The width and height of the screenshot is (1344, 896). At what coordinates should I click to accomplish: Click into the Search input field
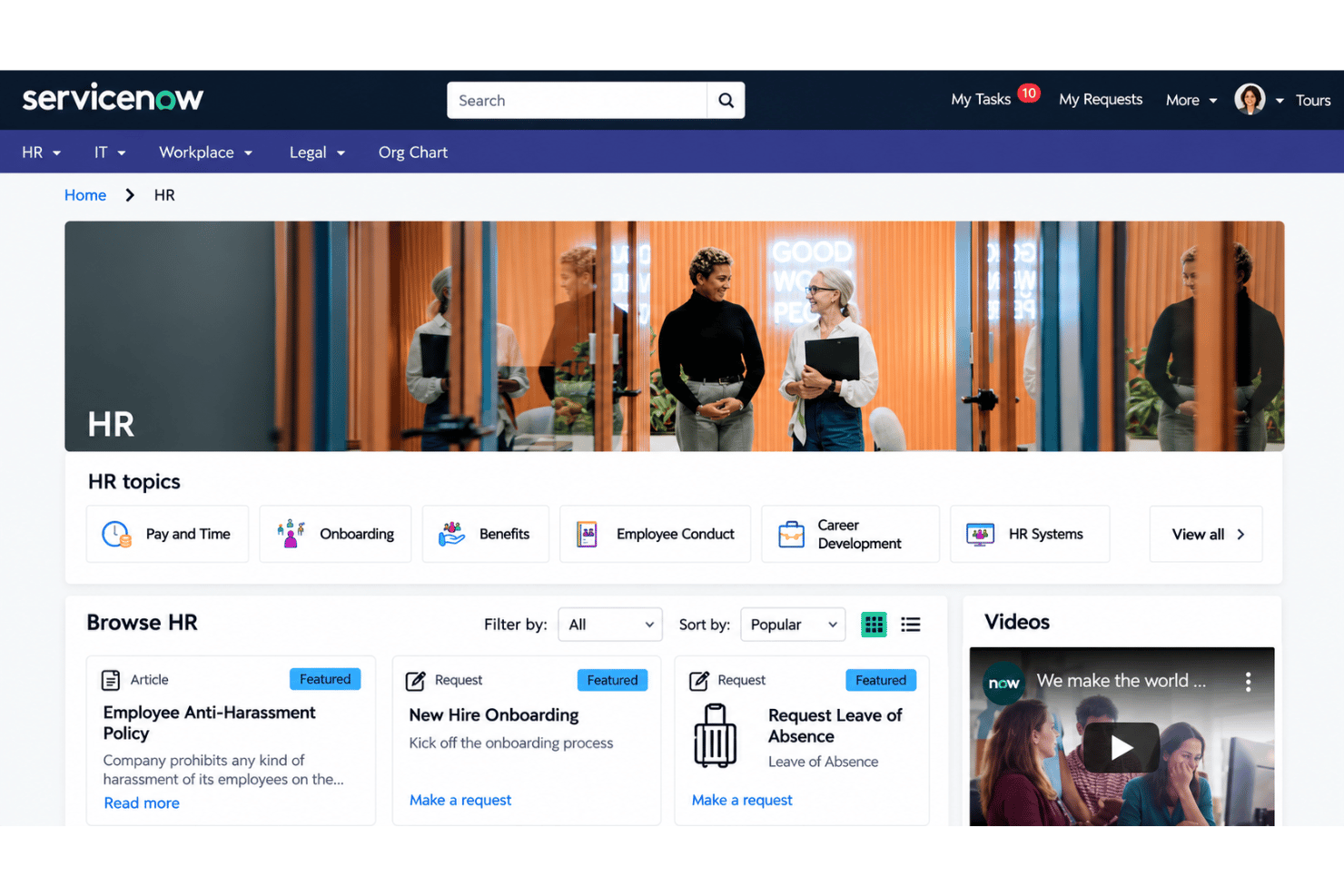click(x=577, y=100)
